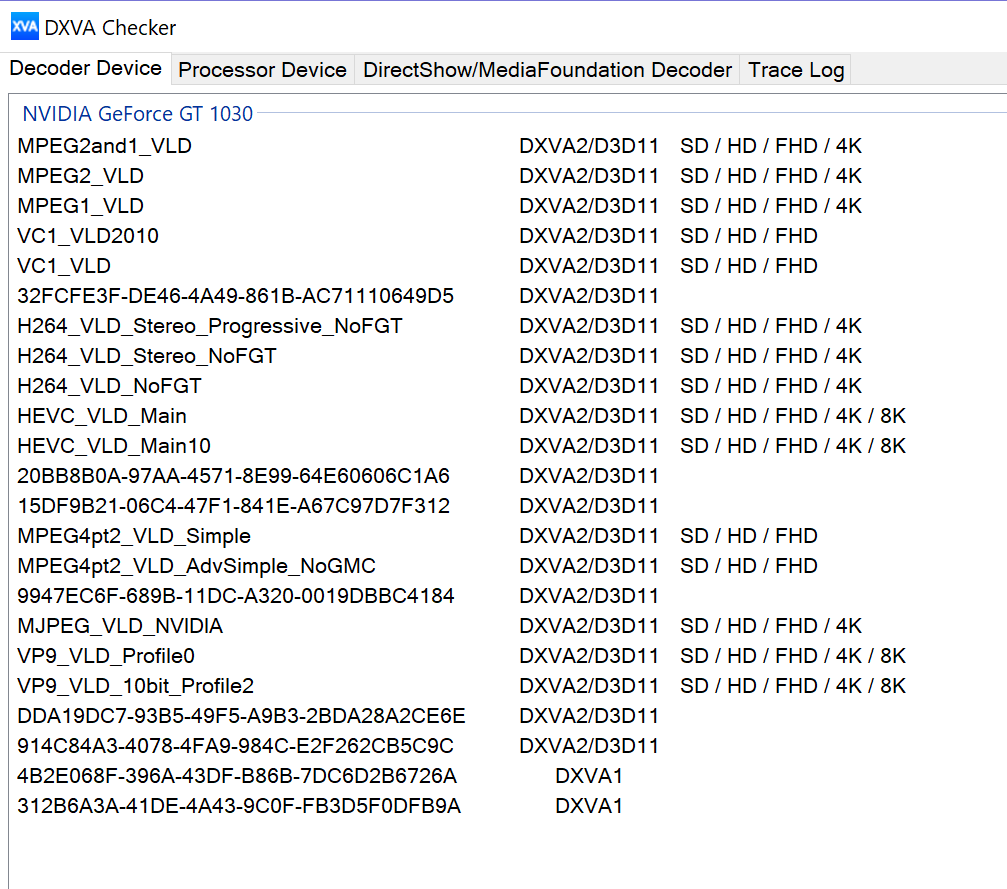Select the HEVC_VLD_Main10 row
The height and width of the screenshot is (889, 1007).
click(507, 446)
